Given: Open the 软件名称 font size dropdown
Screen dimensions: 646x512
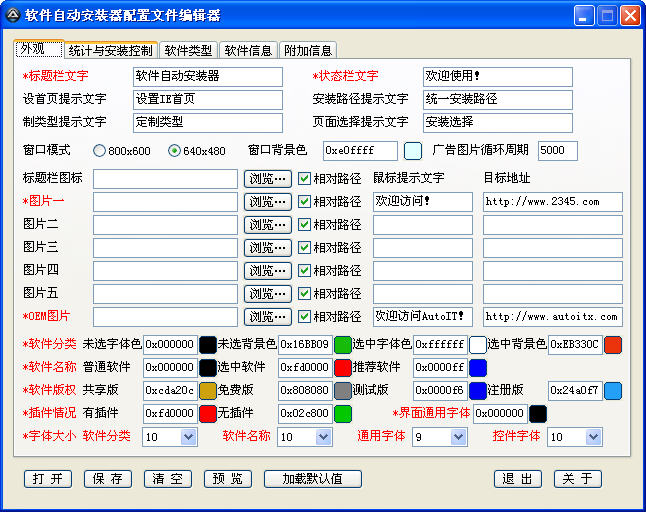Looking at the screenshot, I should tap(323, 437).
